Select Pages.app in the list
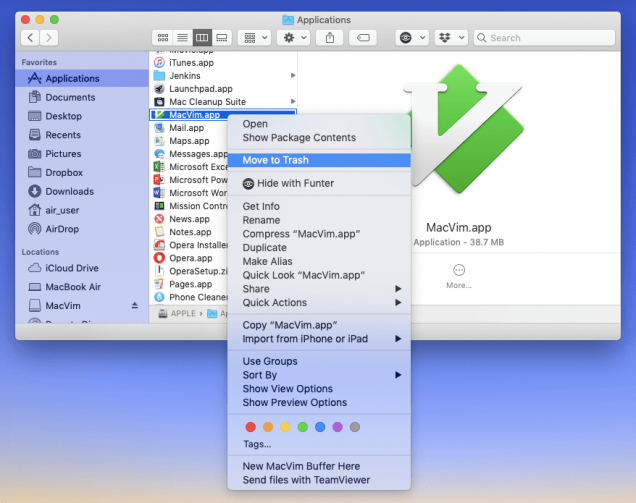 (189, 284)
